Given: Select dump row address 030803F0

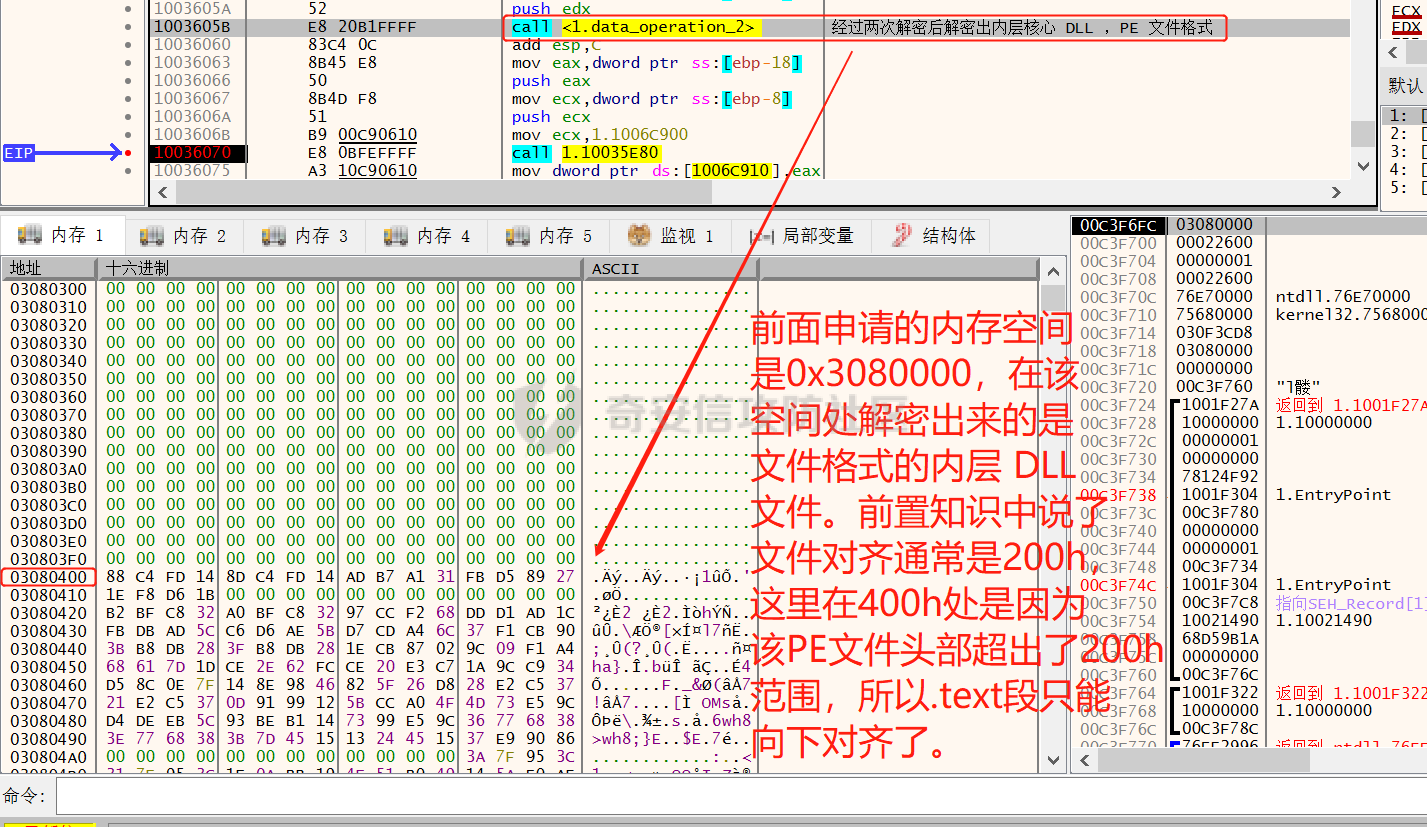Looking at the screenshot, I should point(48,559).
